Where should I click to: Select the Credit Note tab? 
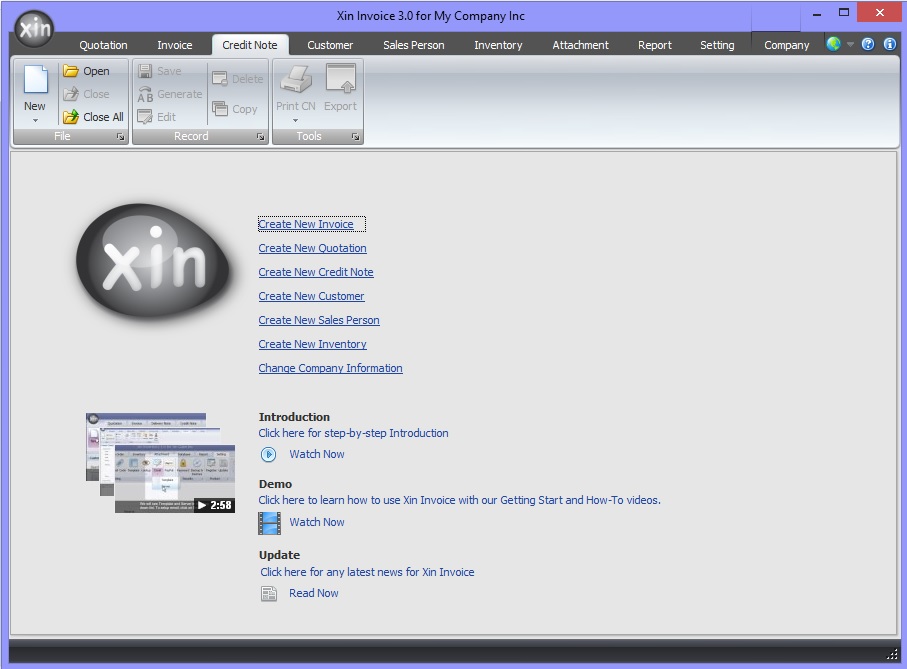(x=250, y=45)
